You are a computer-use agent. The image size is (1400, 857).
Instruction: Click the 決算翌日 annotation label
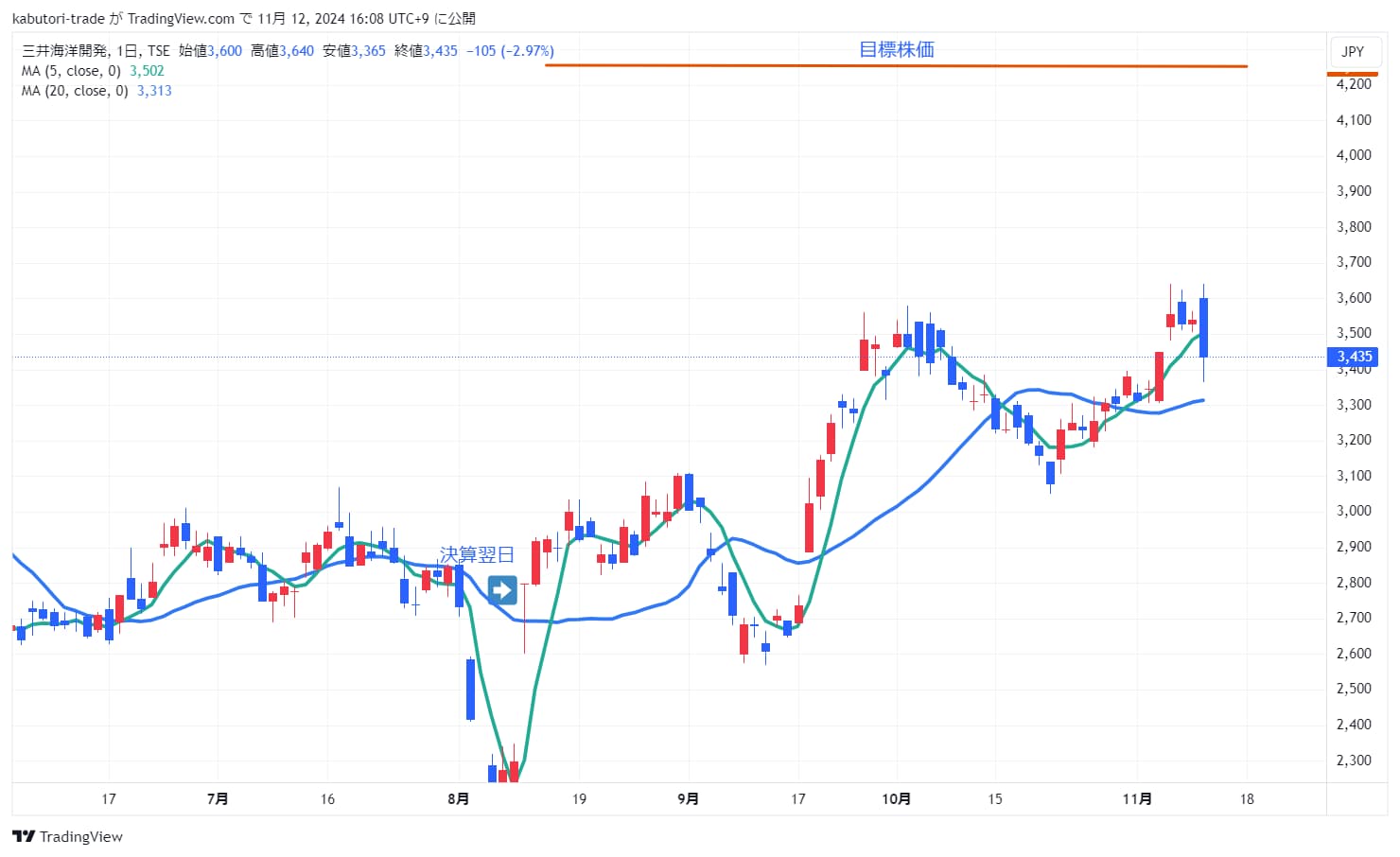tap(477, 554)
